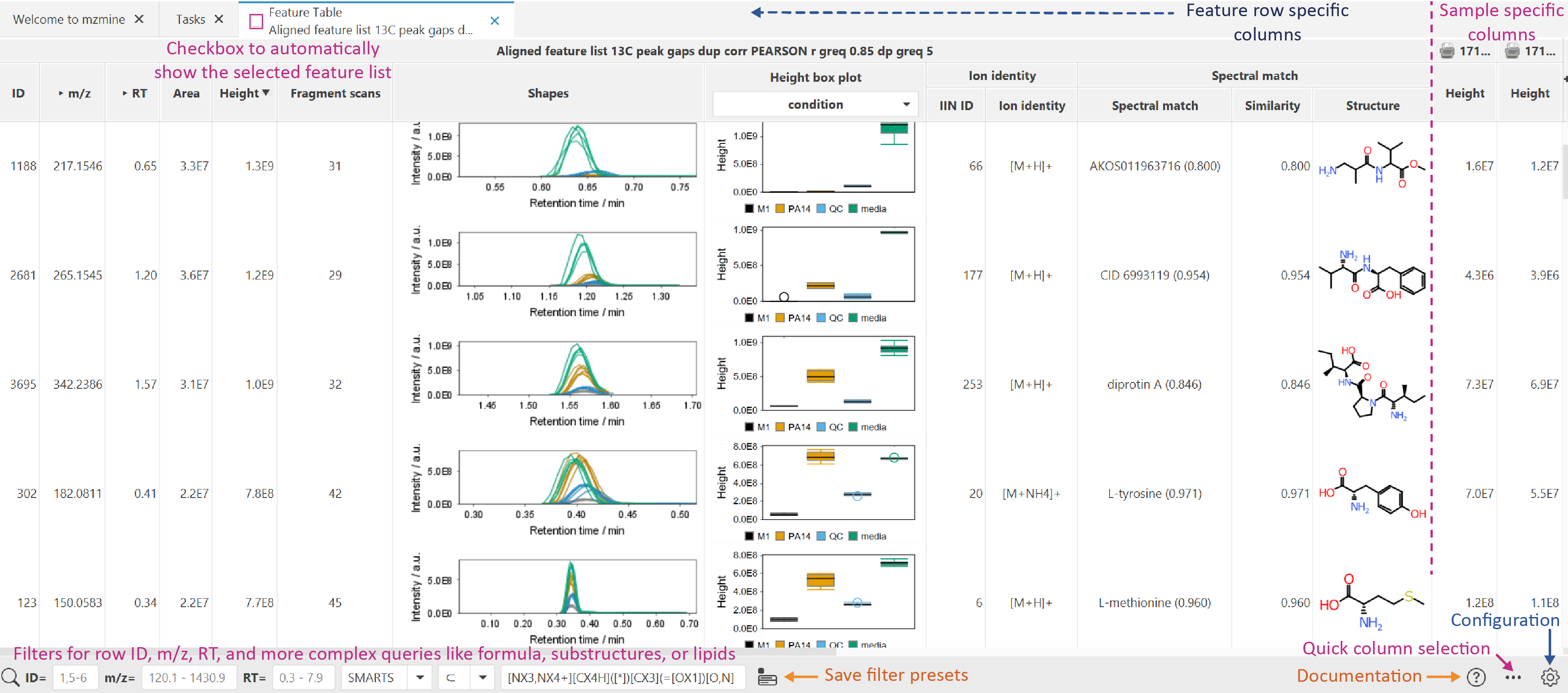Click the m/z range filter field
Screen dimensions: 1568x693
tap(189, 677)
